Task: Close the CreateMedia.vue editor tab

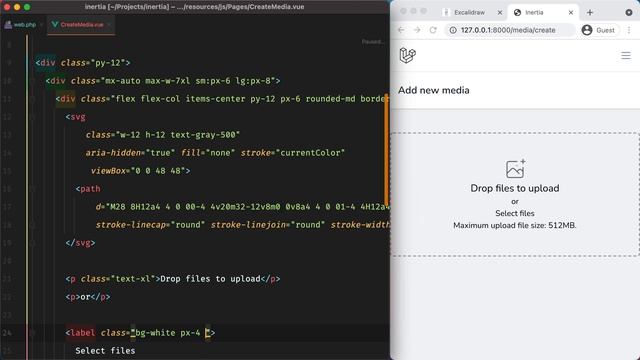Action: 109,24
